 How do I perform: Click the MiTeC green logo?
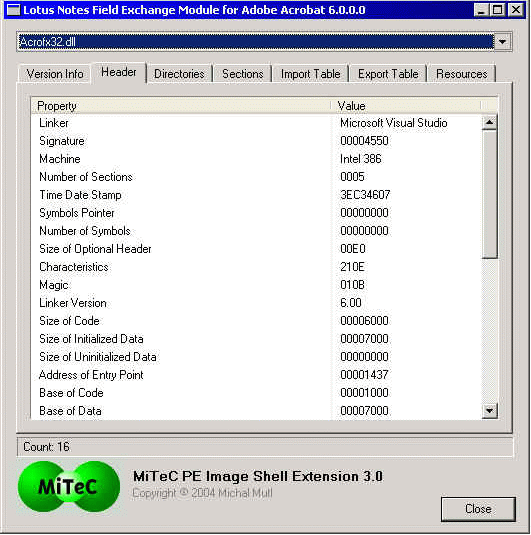(x=69, y=487)
